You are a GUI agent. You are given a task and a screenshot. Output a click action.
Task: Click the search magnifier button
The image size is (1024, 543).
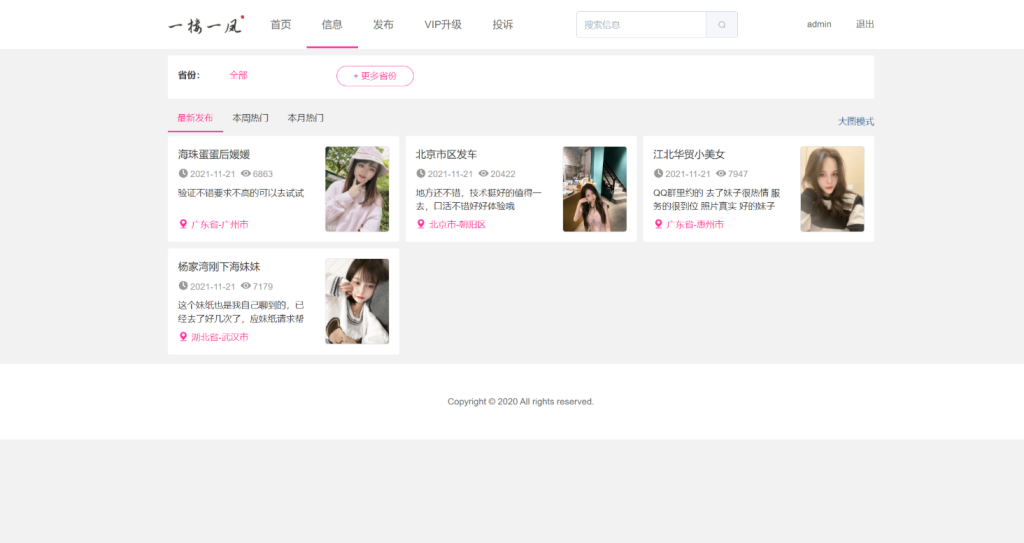(722, 25)
